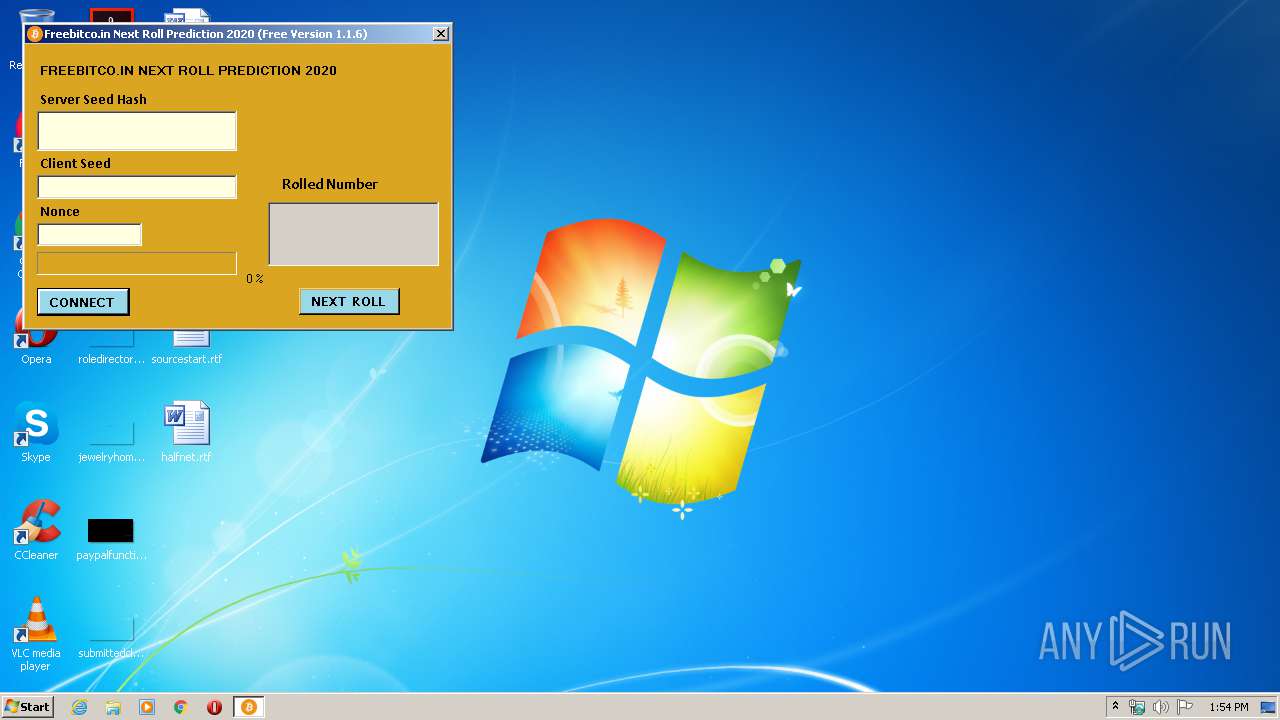Click the Rolled Number label
The width and height of the screenshot is (1280, 720).
[x=330, y=184]
